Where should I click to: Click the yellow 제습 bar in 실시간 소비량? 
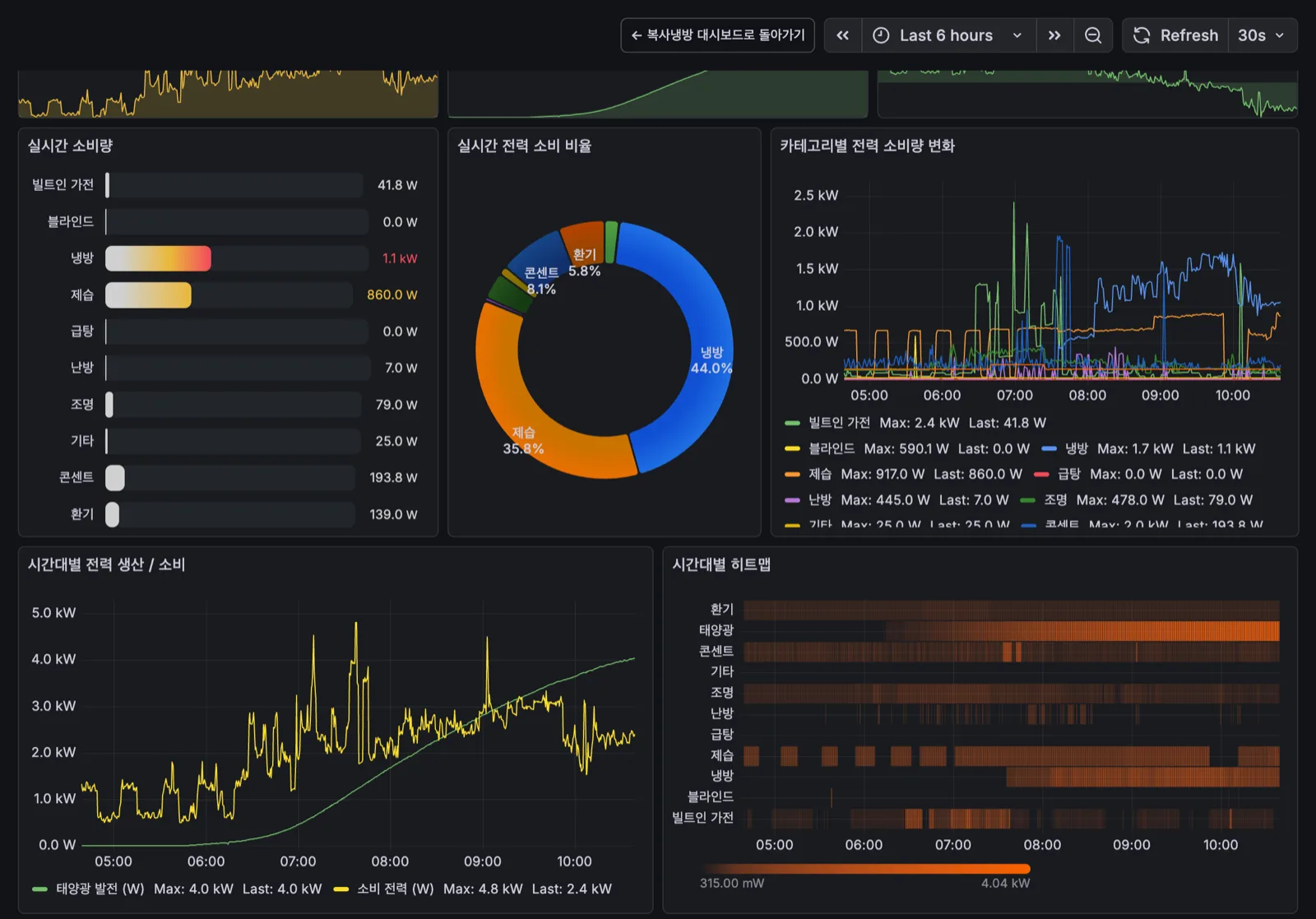pos(148,295)
